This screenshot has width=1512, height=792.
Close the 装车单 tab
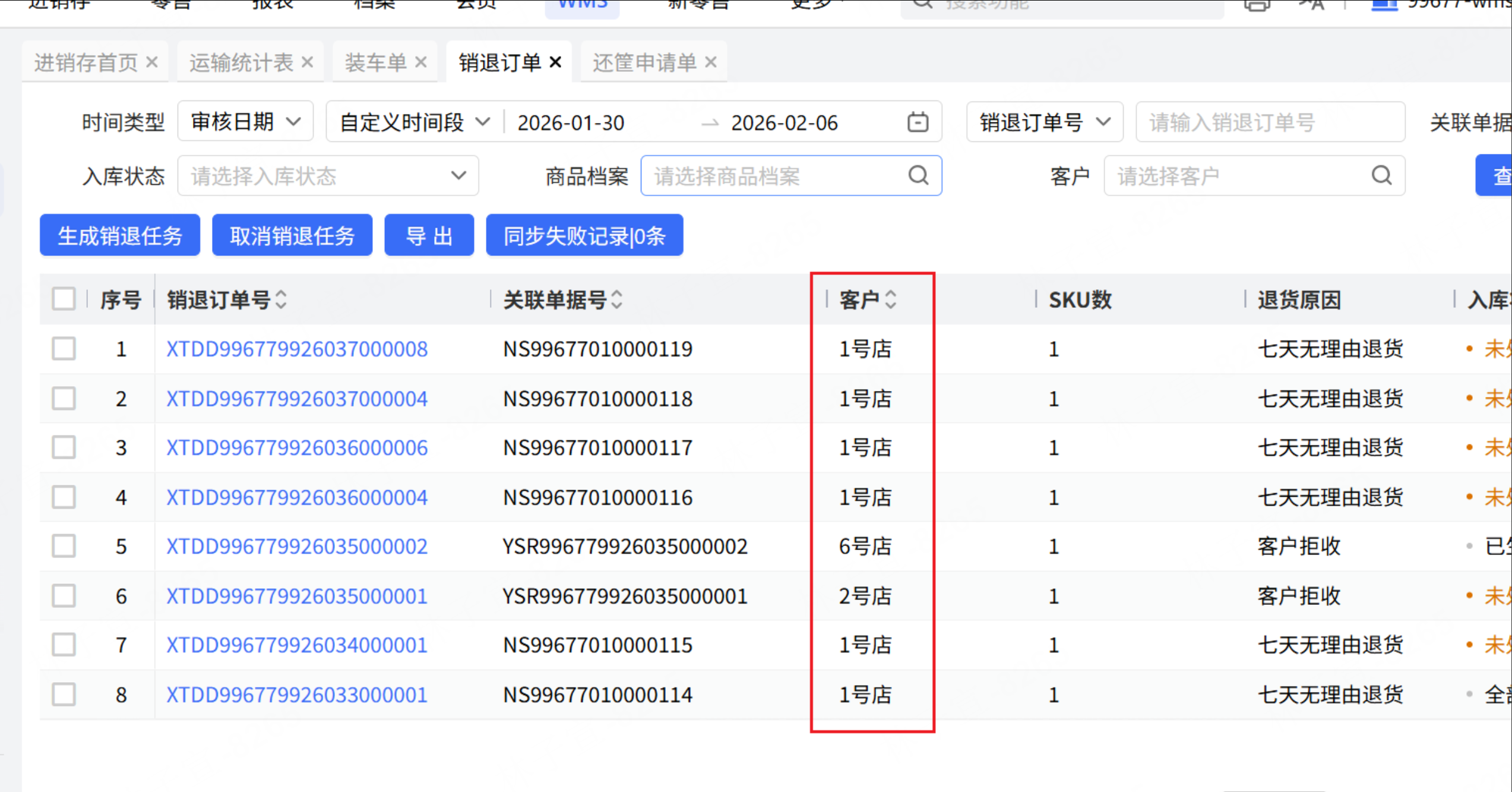[421, 62]
